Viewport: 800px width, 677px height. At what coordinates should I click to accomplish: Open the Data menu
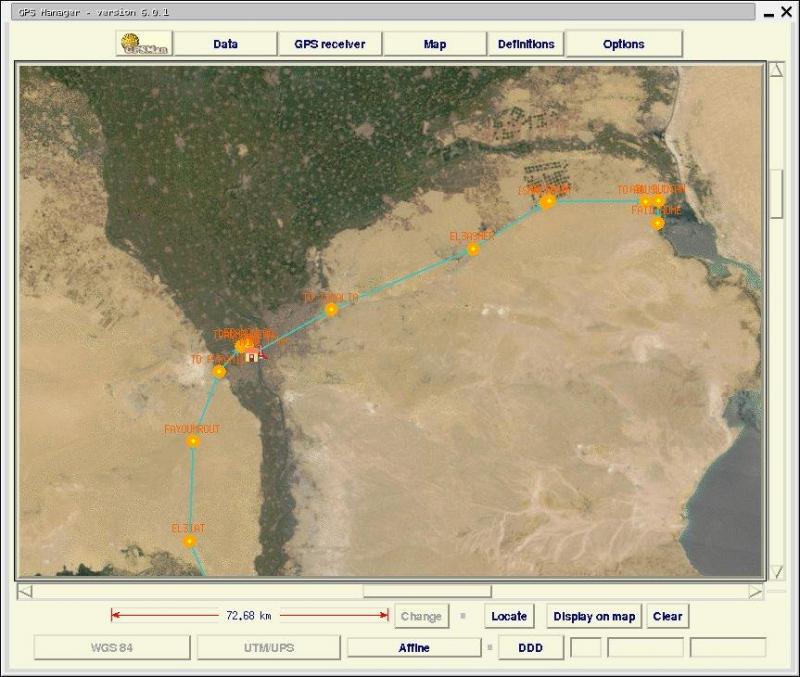tap(228, 44)
